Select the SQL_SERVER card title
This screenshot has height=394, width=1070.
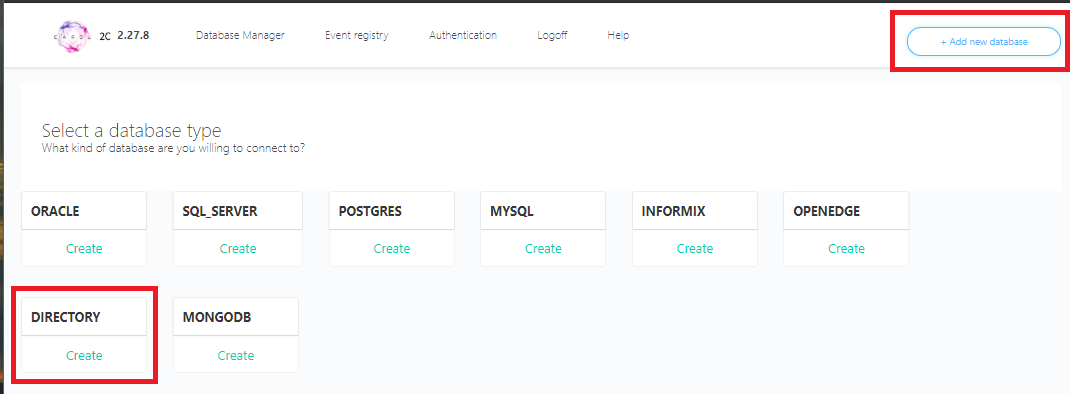[220, 211]
